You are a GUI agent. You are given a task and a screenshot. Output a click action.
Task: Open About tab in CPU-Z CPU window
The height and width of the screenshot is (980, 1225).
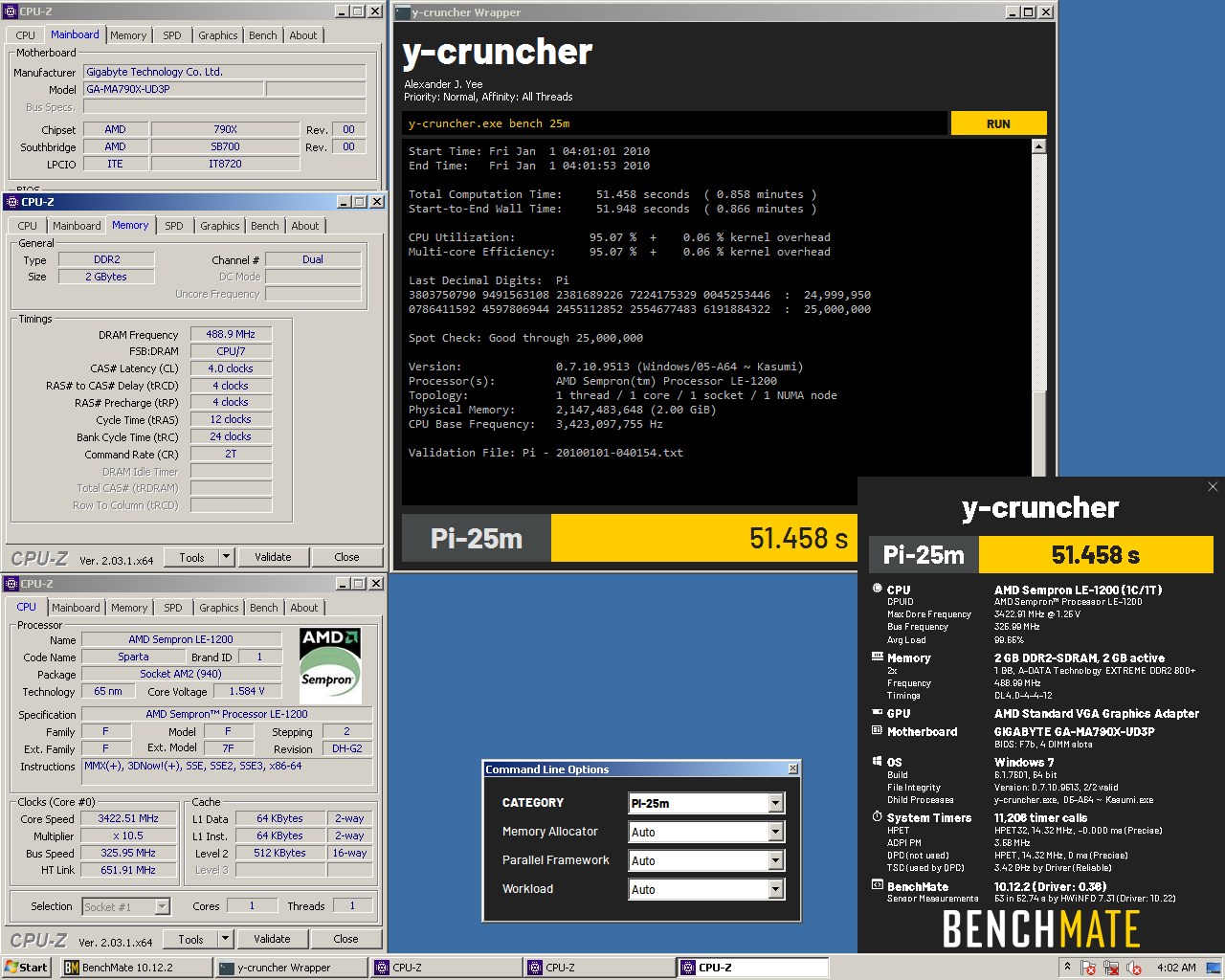(304, 608)
